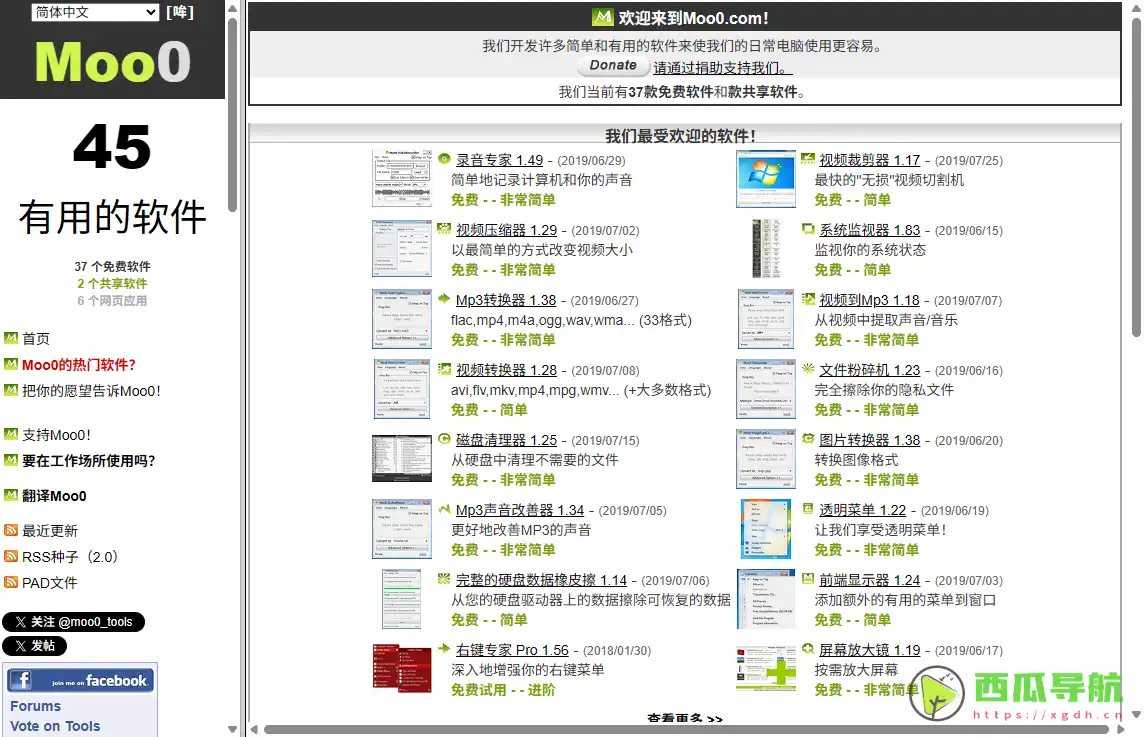Click the 关注 @moo0_tools button
Image resolution: width=1144 pixels, height=737 pixels.
[x=74, y=622]
